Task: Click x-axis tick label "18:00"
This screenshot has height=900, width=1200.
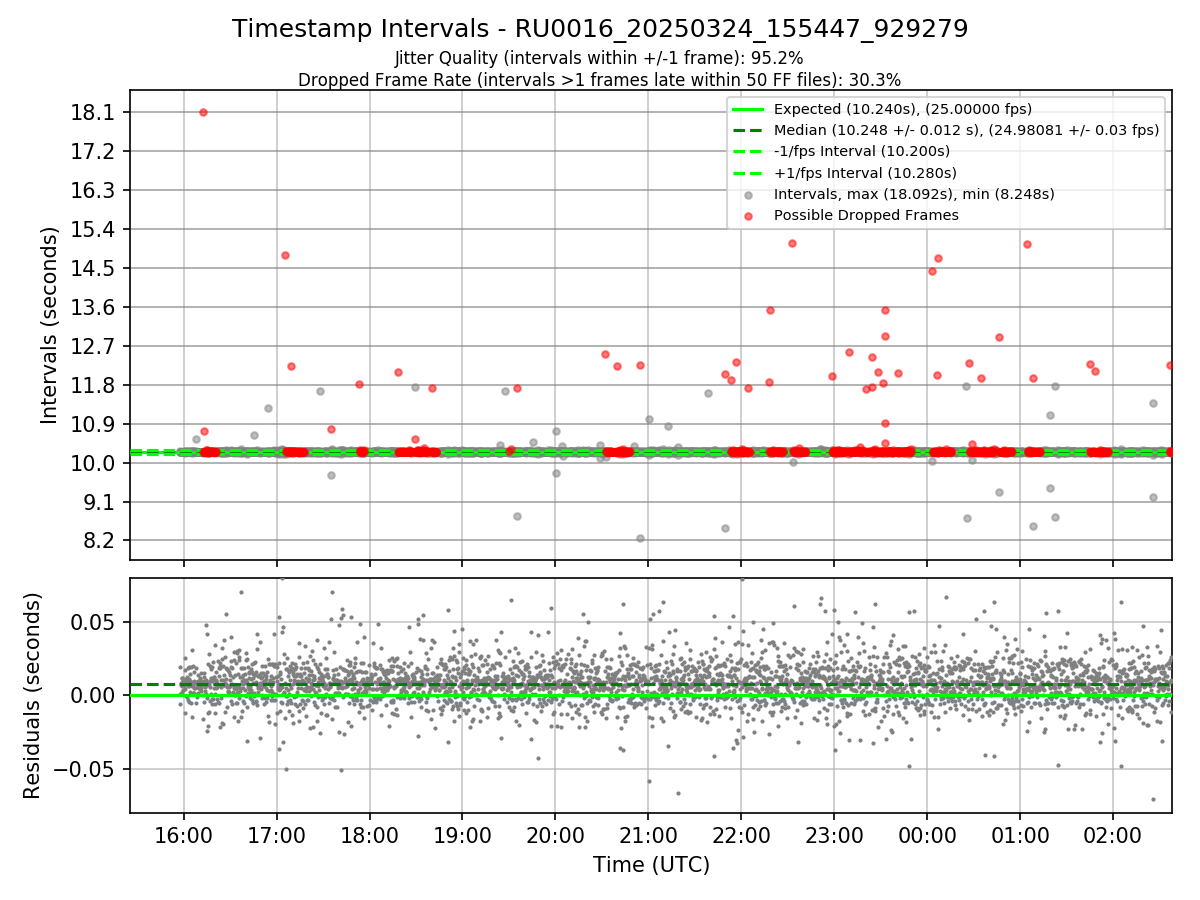Action: click(369, 834)
